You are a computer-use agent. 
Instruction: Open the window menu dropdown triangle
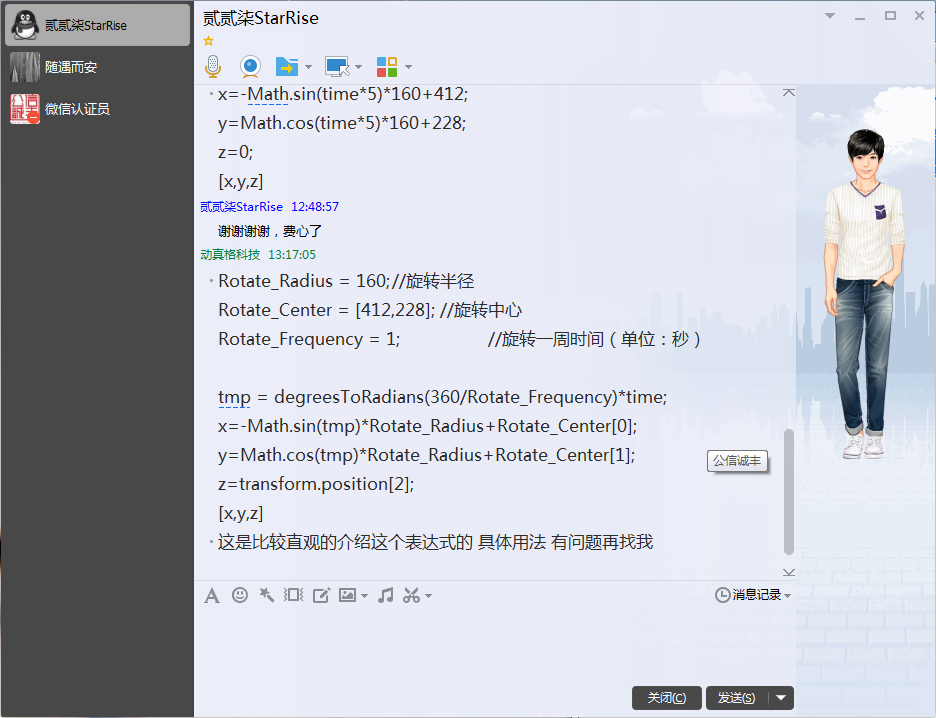click(830, 16)
